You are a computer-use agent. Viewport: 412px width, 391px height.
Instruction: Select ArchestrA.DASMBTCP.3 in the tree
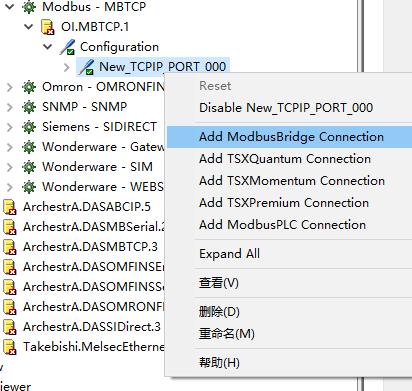90,247
